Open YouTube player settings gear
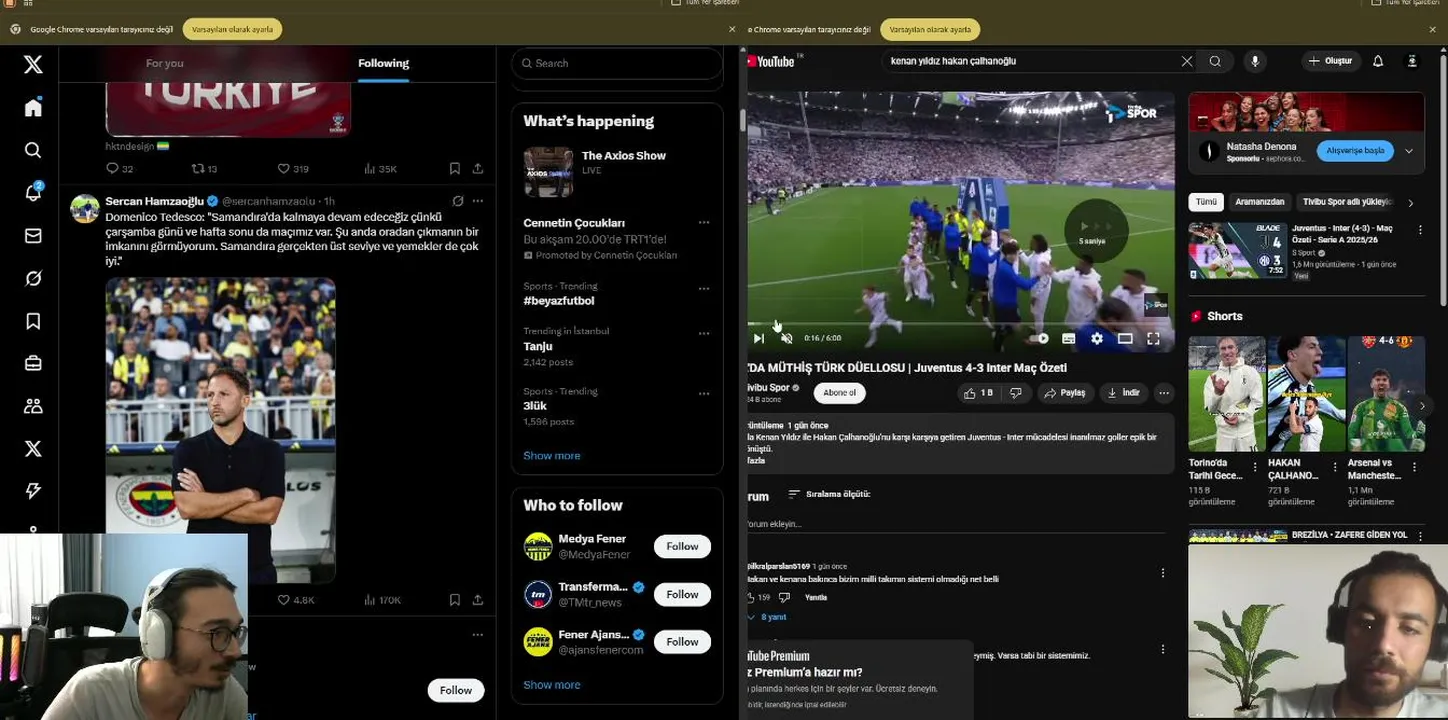This screenshot has height=720, width=1448. [1097, 339]
